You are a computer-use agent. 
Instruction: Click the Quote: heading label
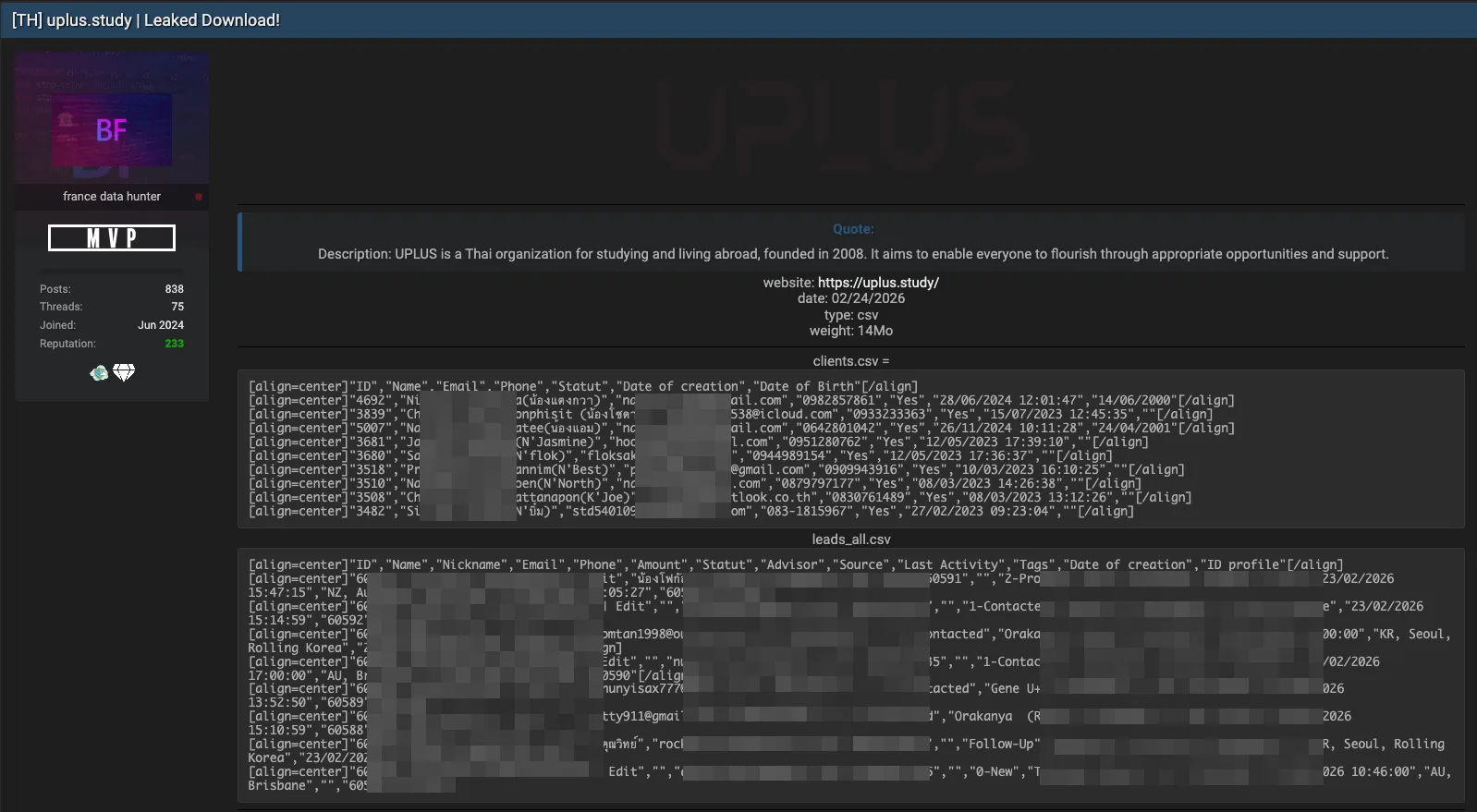[852, 229]
